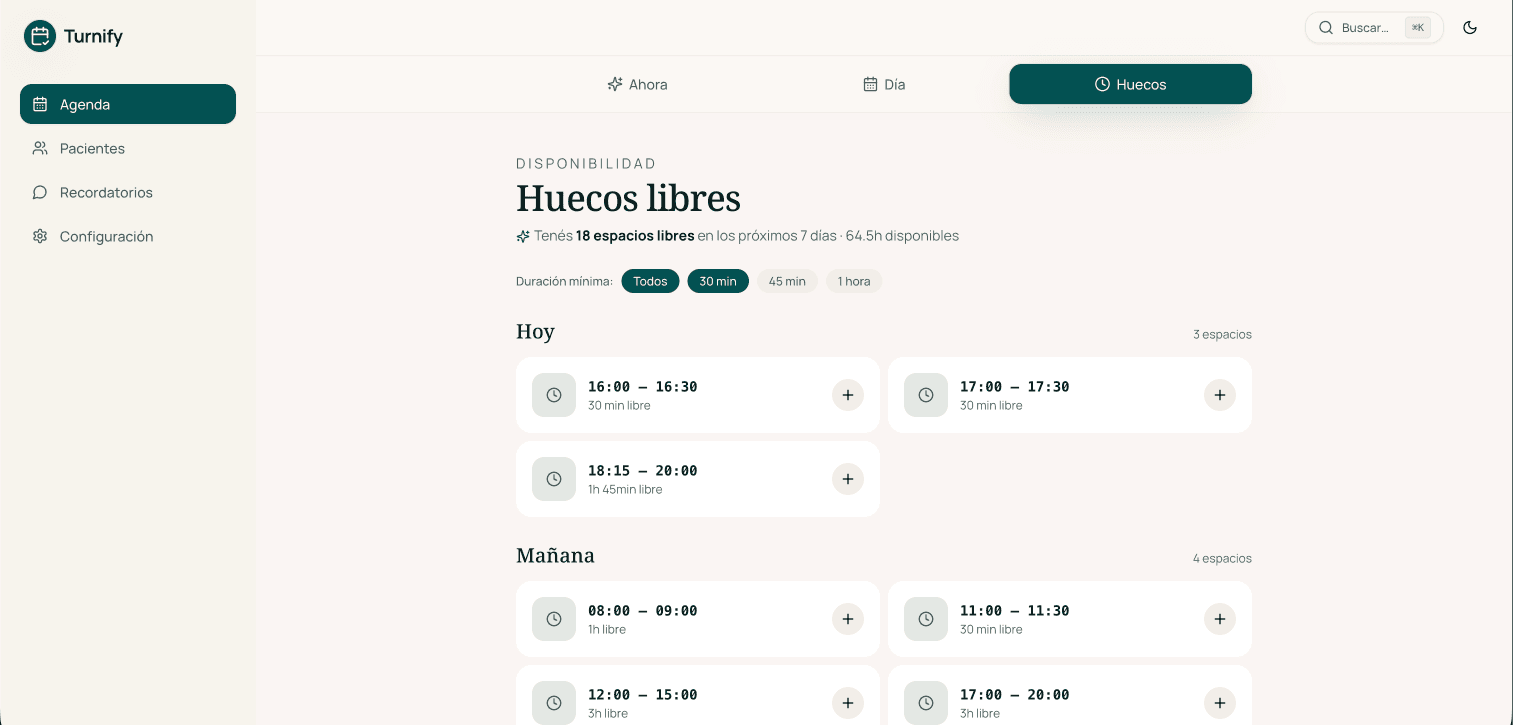Open the Ahora view

tap(637, 84)
